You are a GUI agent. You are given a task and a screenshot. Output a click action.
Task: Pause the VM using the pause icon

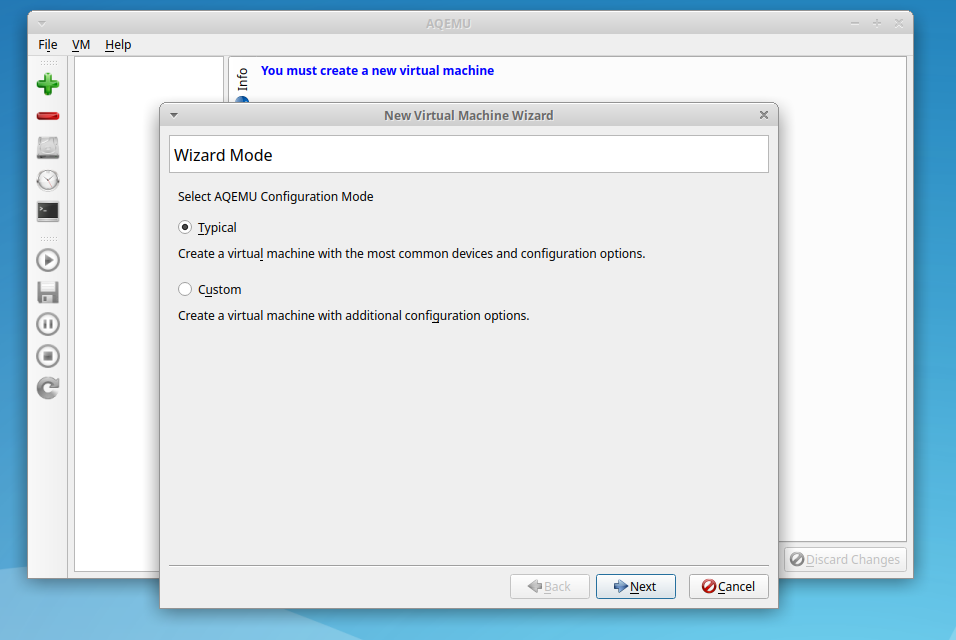pyautogui.click(x=48, y=324)
